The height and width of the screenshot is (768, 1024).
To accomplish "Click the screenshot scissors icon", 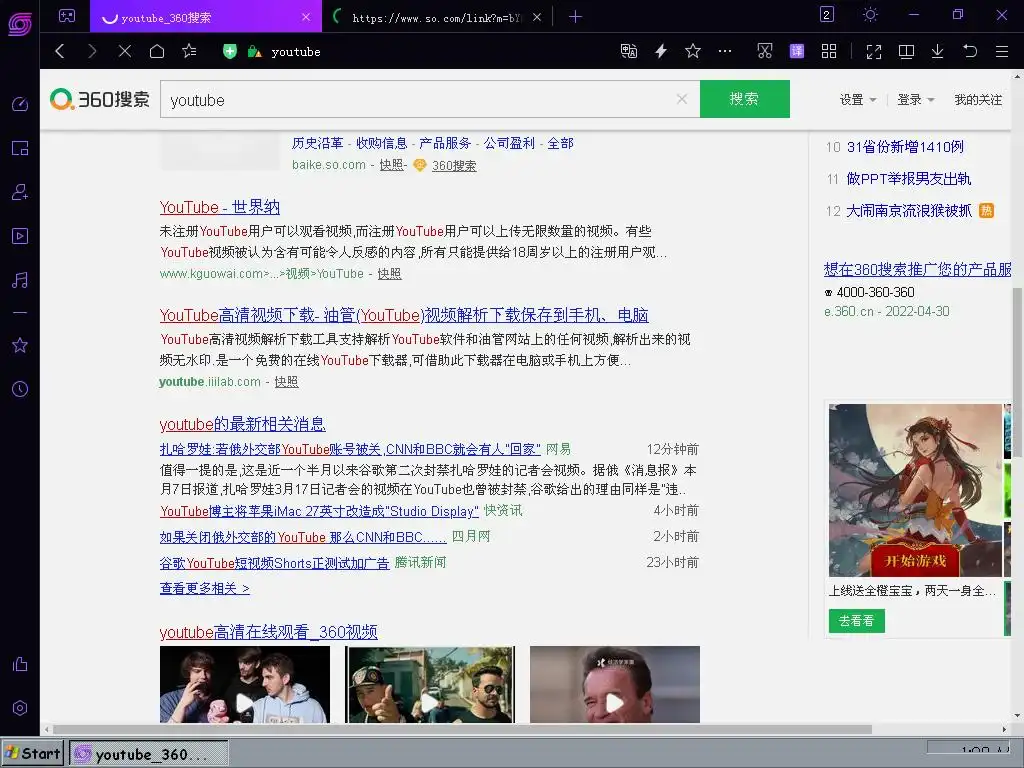I will (765, 51).
